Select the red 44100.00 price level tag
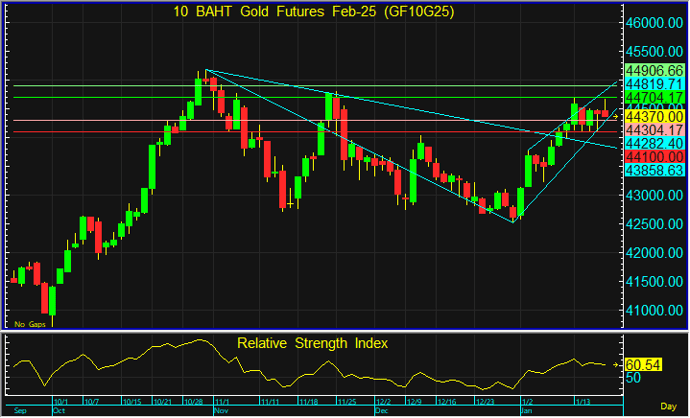The image size is (690, 418). click(x=654, y=158)
